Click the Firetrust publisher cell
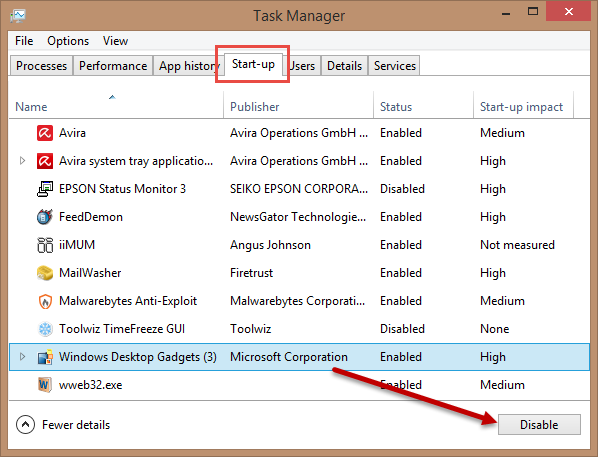The width and height of the screenshot is (598, 457). click(251, 273)
